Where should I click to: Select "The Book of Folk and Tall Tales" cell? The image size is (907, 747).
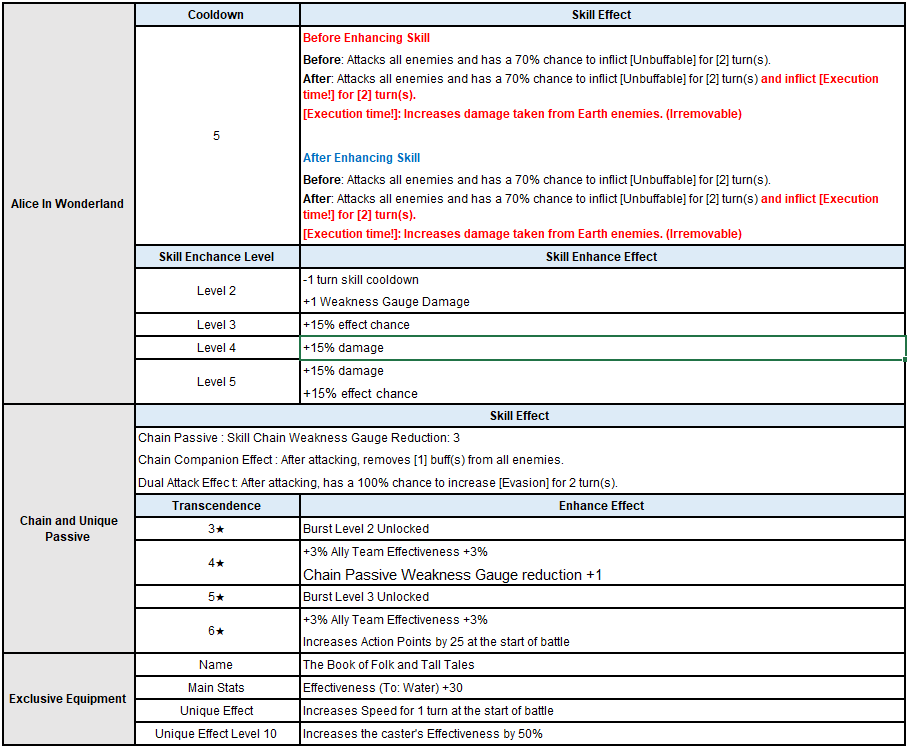602,665
